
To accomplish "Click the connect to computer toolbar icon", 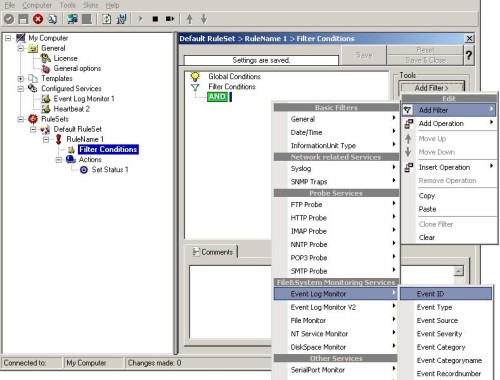I will point(72,19).
